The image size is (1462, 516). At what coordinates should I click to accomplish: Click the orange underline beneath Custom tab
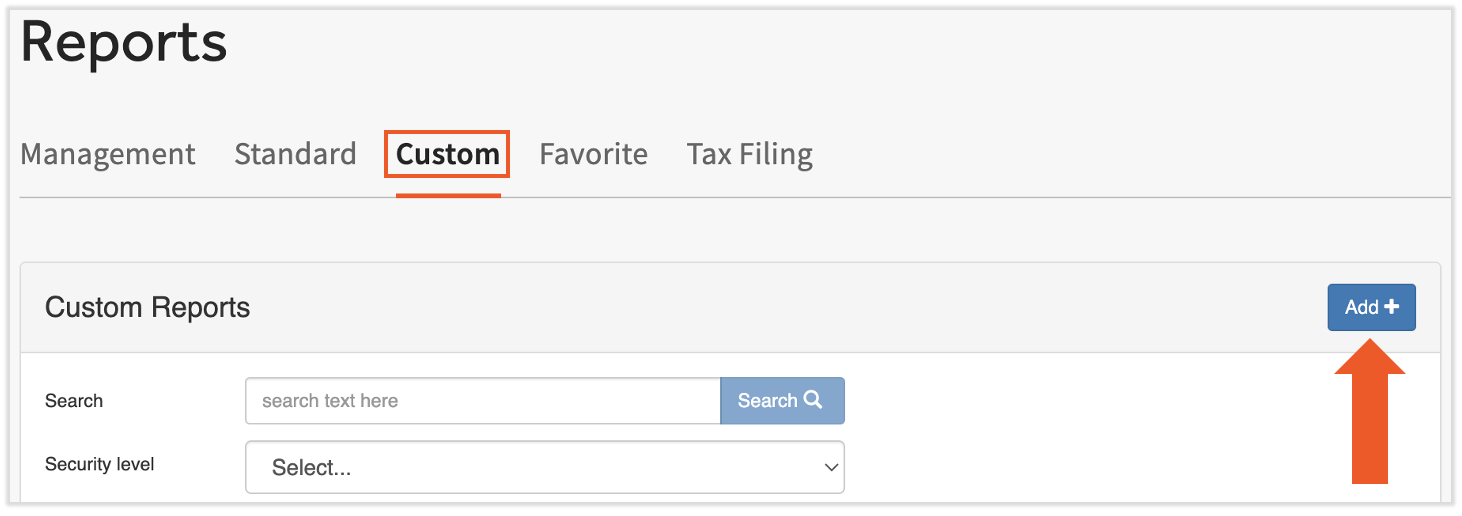click(448, 195)
